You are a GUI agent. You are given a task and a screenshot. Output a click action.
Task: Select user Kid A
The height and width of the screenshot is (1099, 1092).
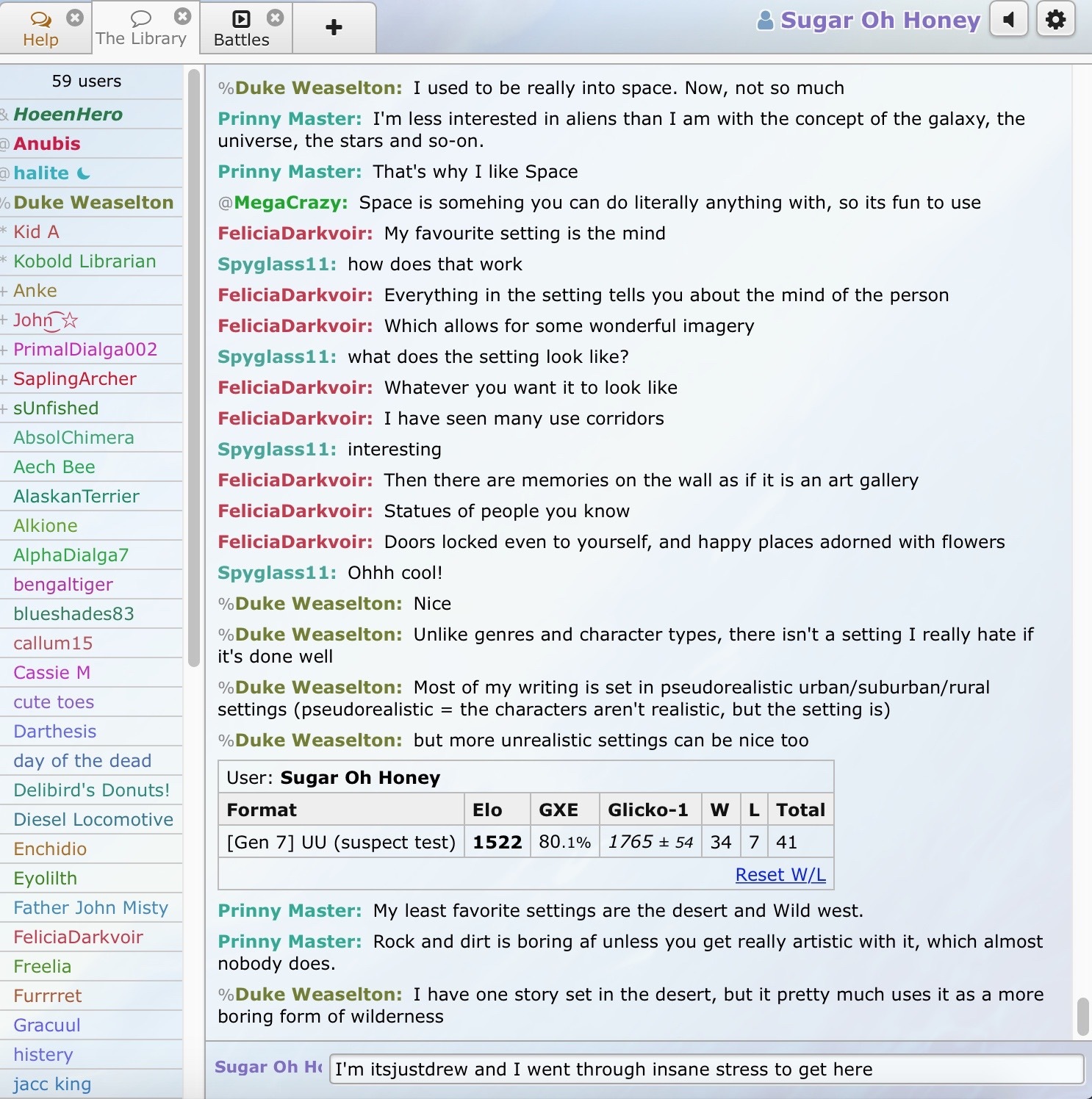(91, 231)
